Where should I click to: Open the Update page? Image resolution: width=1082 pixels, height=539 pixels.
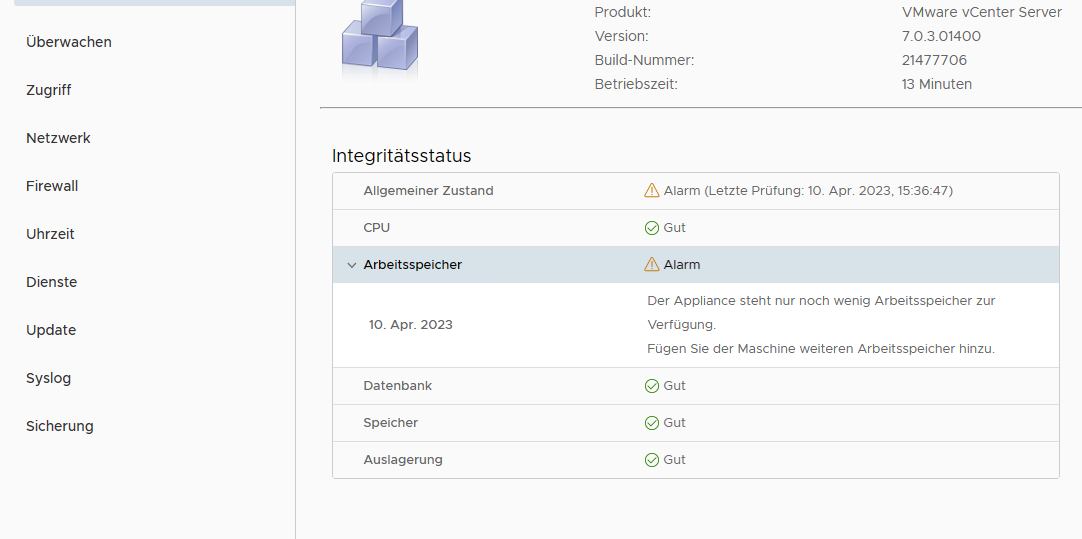[51, 330]
